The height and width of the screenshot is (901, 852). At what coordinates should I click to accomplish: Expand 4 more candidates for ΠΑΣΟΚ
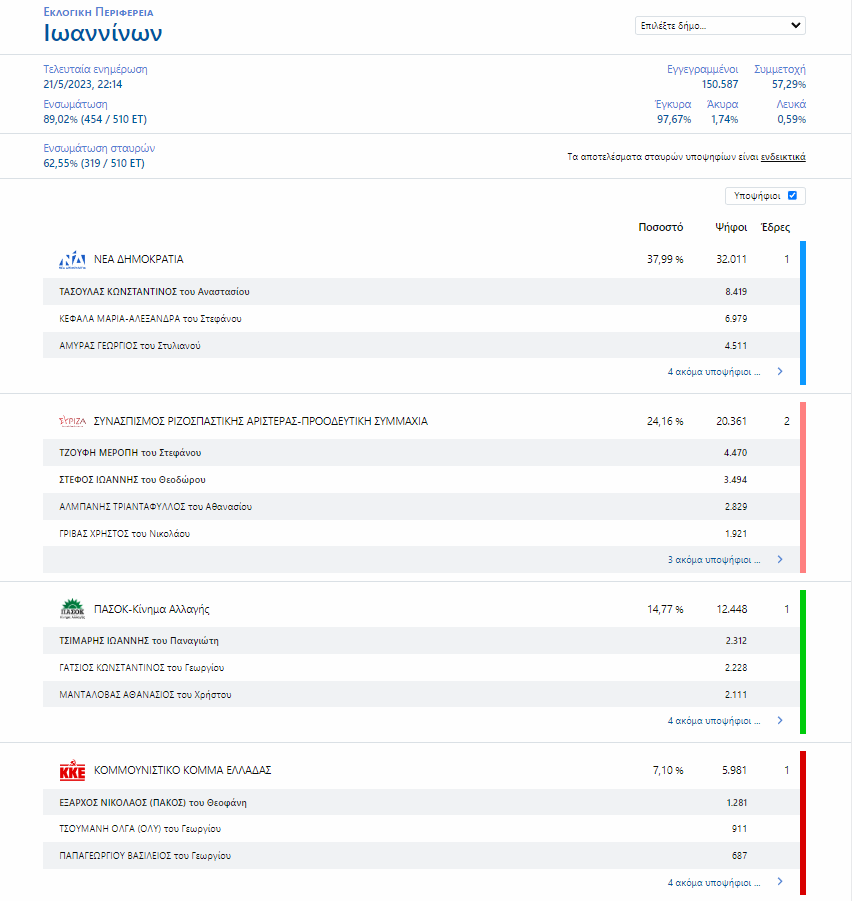713,721
